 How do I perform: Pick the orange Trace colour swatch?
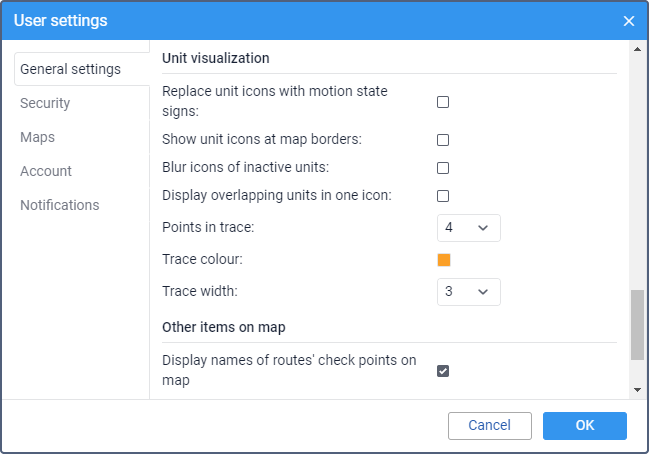(x=444, y=260)
